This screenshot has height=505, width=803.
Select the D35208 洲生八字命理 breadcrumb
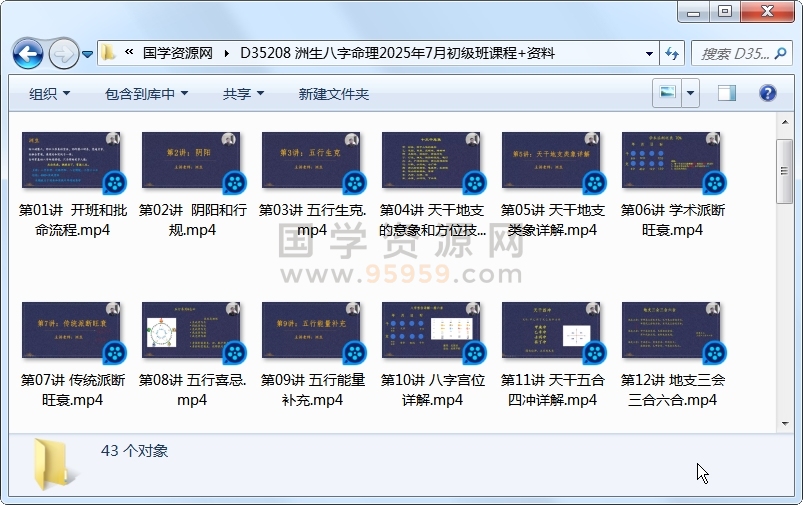397,53
